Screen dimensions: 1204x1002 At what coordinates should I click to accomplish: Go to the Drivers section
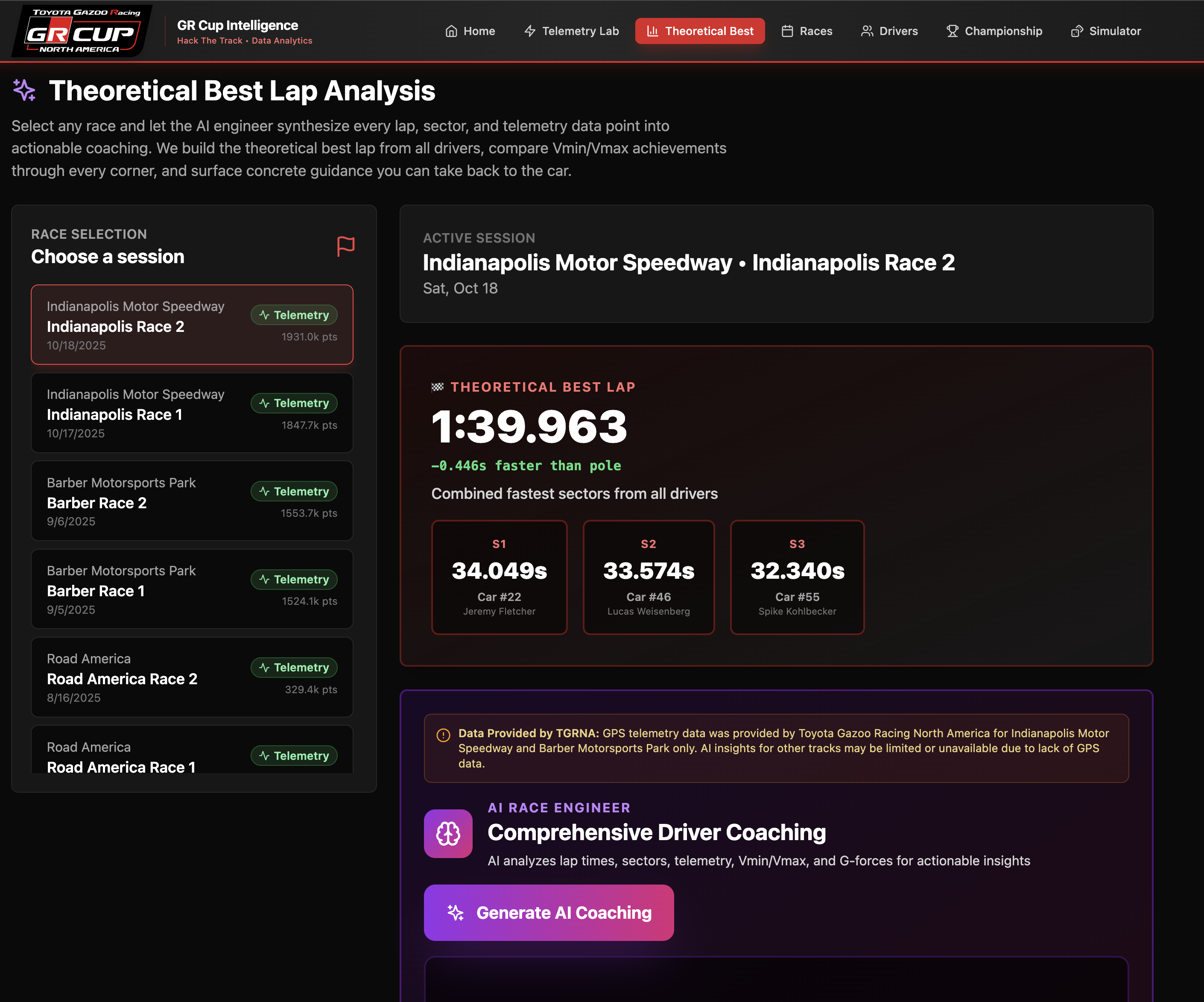tap(889, 31)
